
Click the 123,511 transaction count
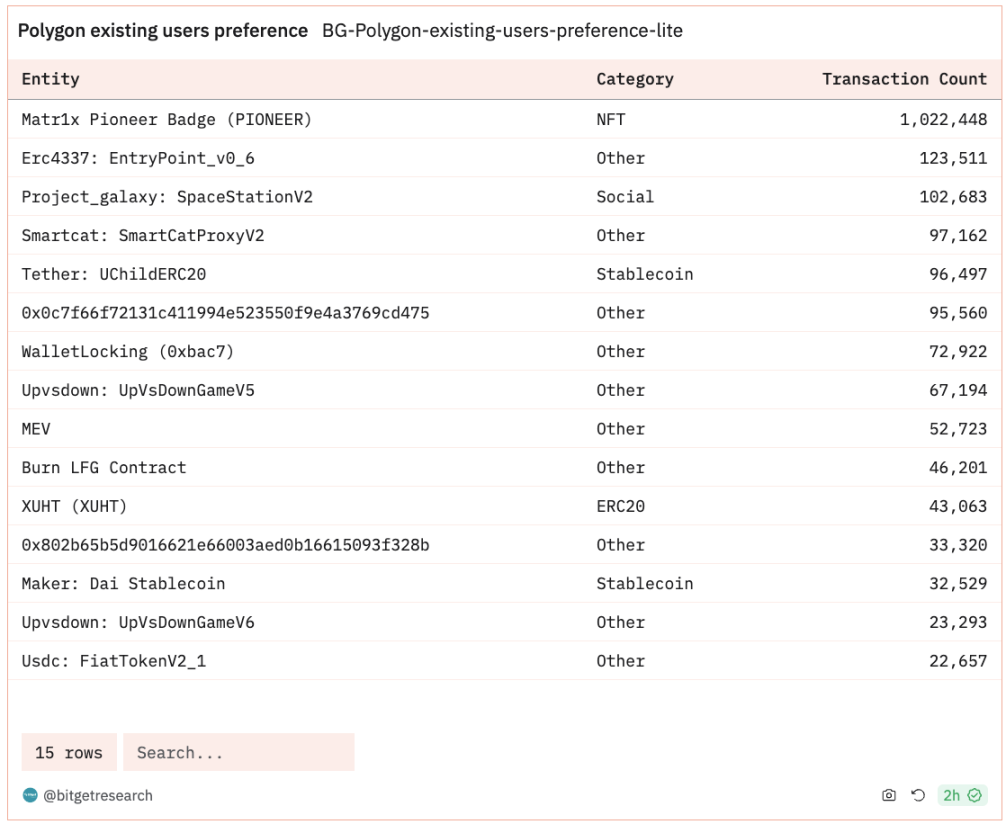coord(953,158)
